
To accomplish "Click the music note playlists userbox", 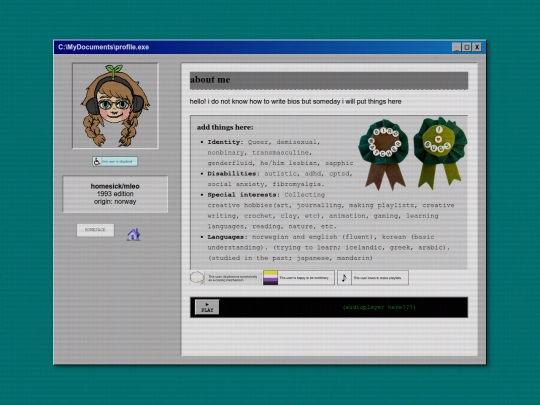I will pyautogui.click(x=373, y=278).
